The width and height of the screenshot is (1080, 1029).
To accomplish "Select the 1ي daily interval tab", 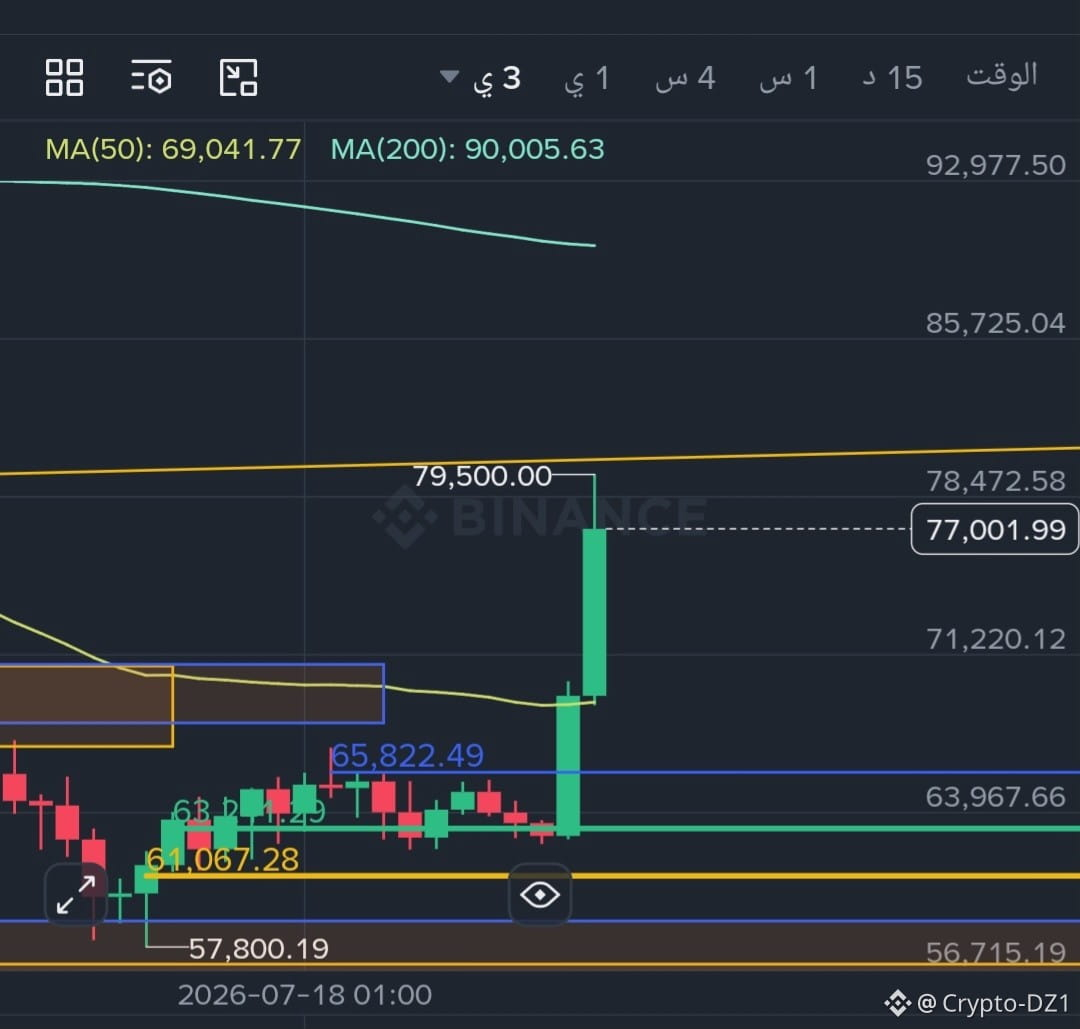I will click(587, 79).
